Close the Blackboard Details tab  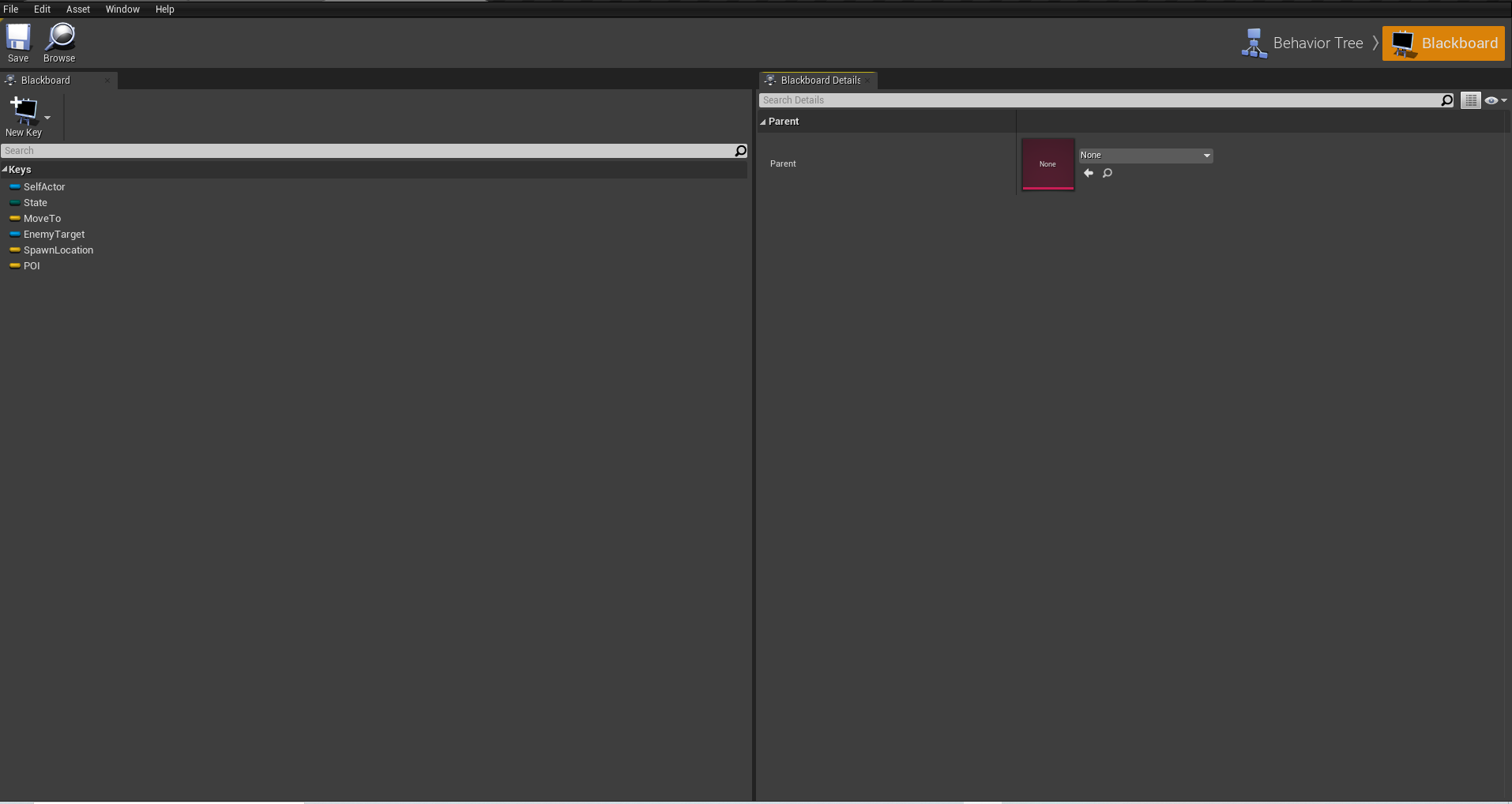point(867,81)
